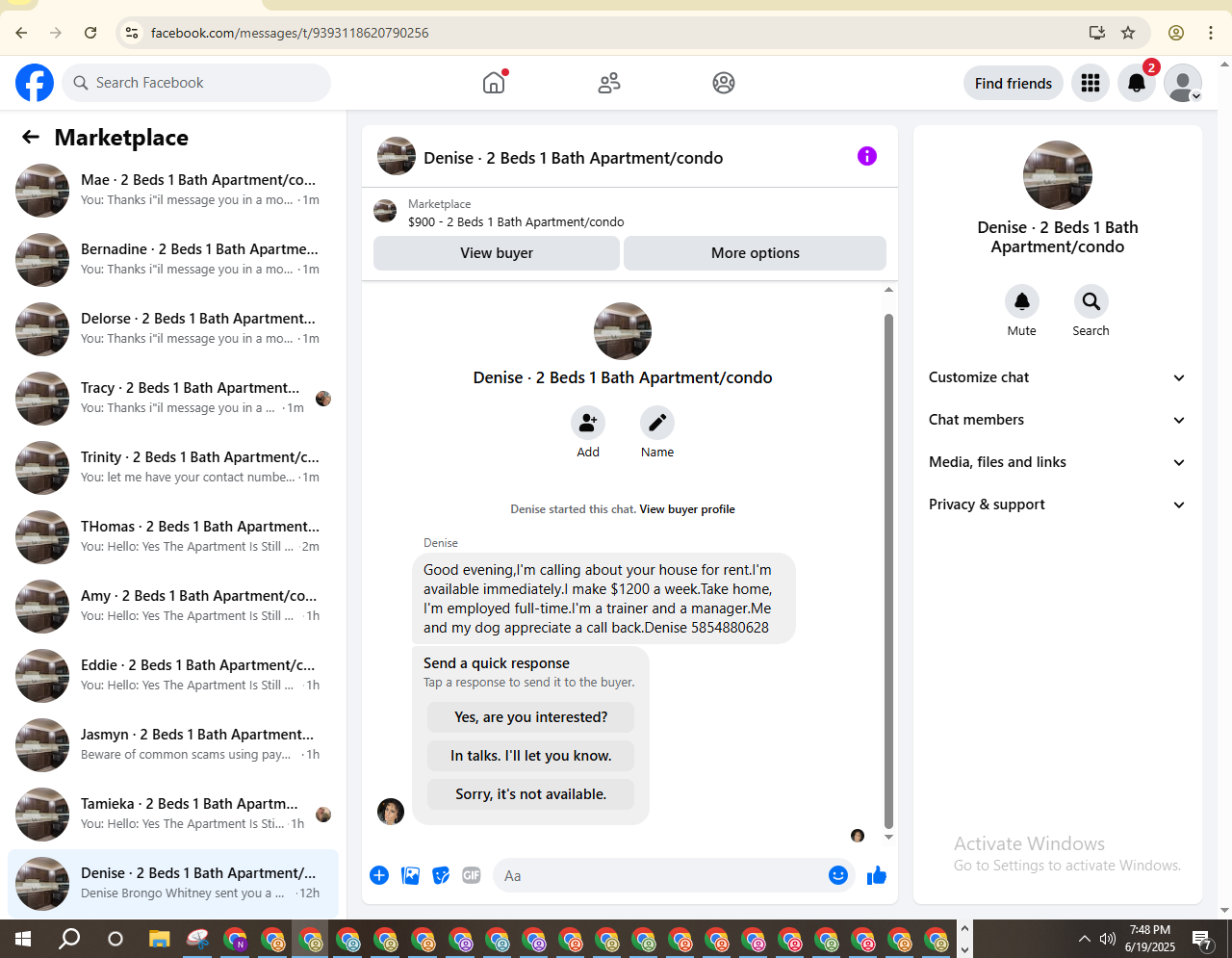Send quick reply 'Sorry, it's not available.'
This screenshot has width=1232, height=958.
tap(531, 794)
